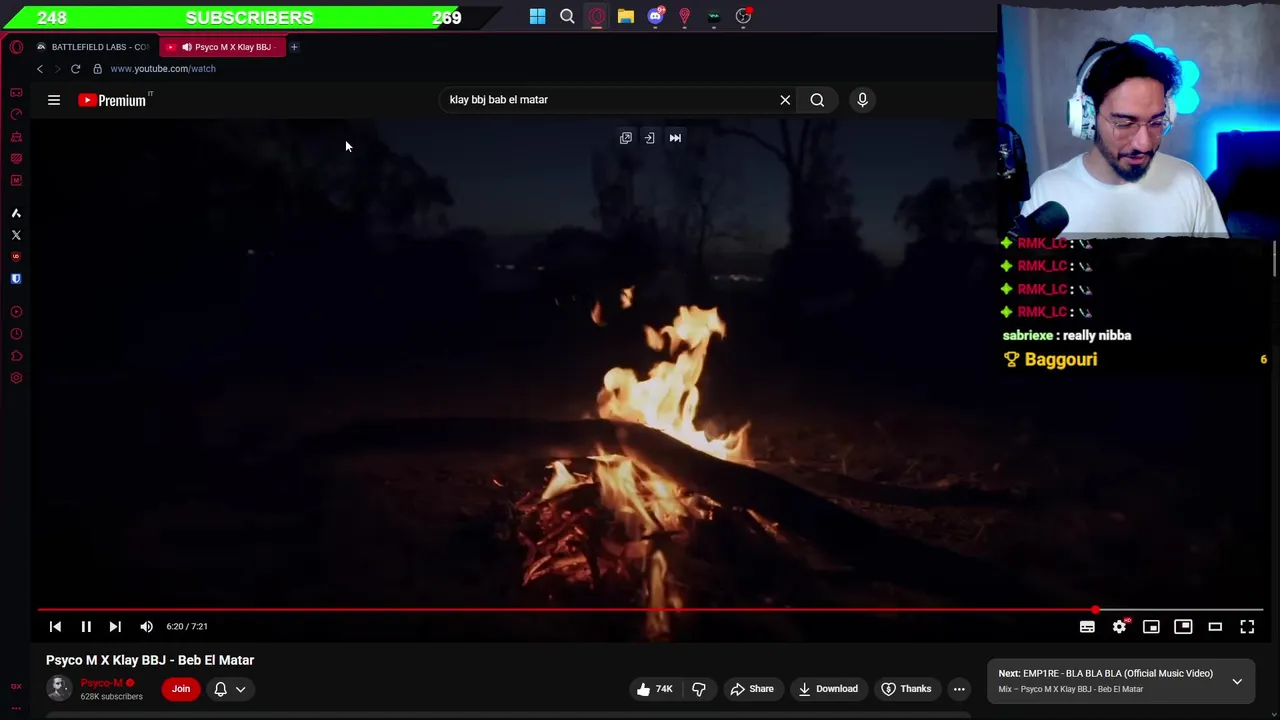Open Psyco-M channel name link
This screenshot has width=1280, height=720.
tap(101, 683)
